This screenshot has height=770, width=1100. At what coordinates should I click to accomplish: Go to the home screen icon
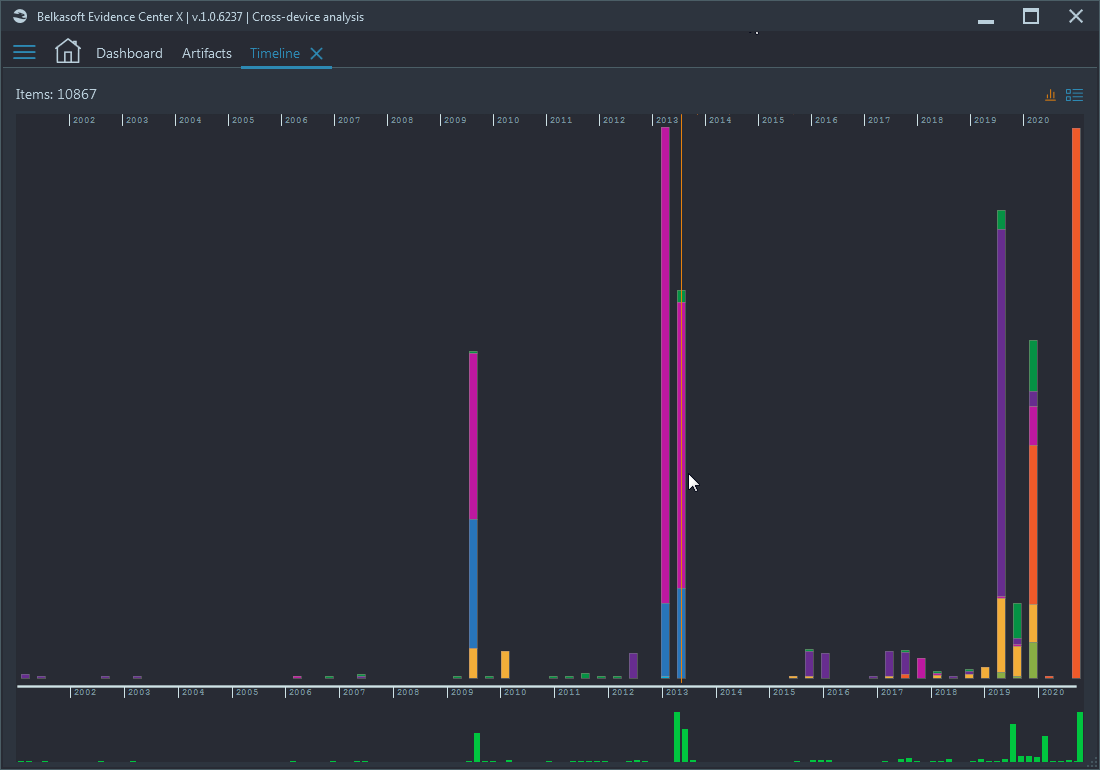tap(67, 51)
